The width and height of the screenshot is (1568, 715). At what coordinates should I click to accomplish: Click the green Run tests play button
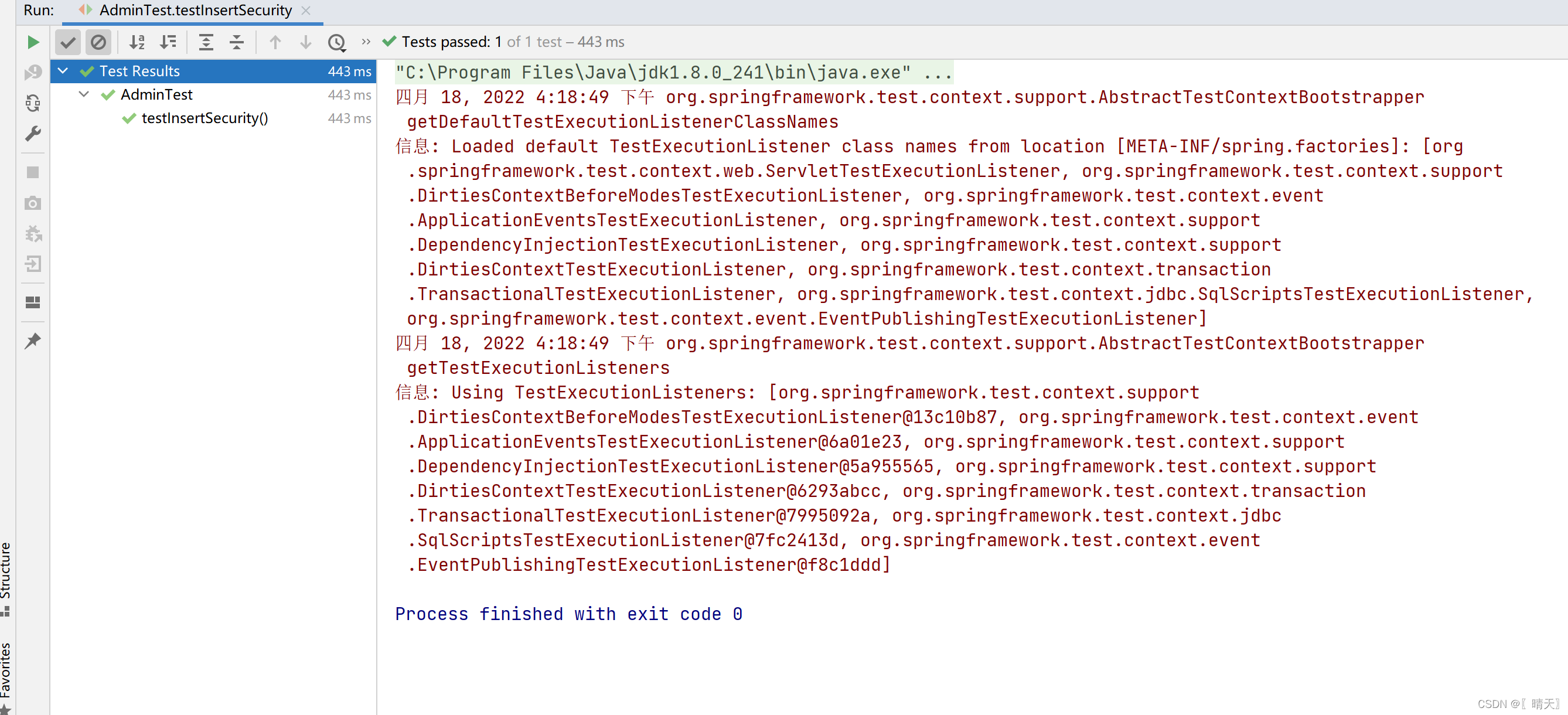(x=33, y=42)
